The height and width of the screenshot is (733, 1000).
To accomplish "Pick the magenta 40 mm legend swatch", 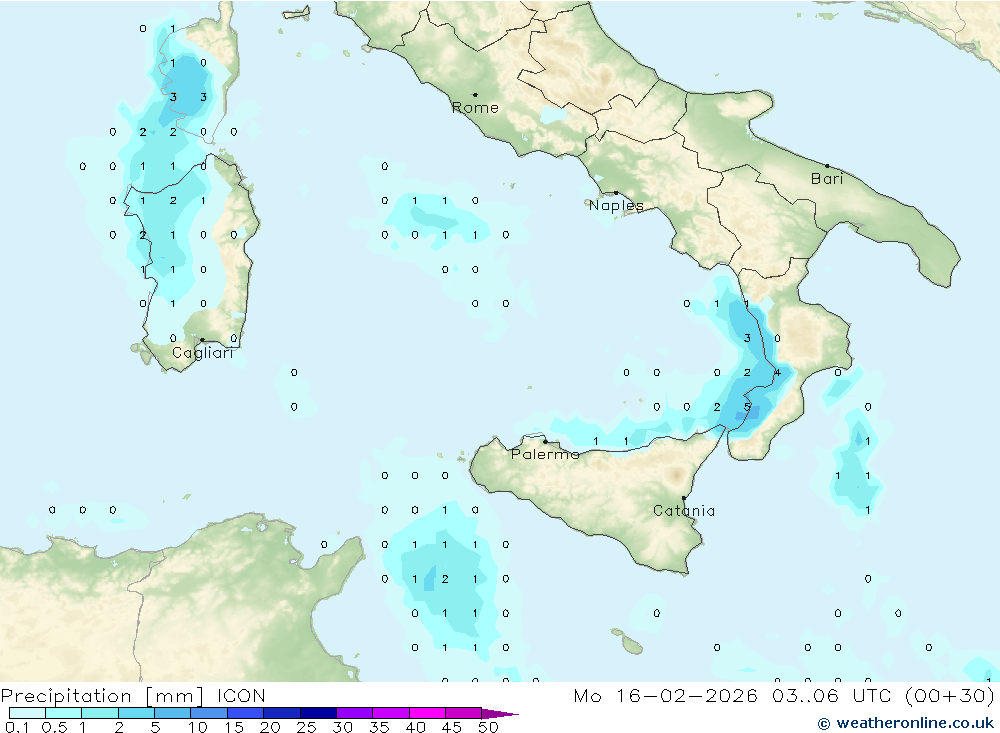I will 427,713.
